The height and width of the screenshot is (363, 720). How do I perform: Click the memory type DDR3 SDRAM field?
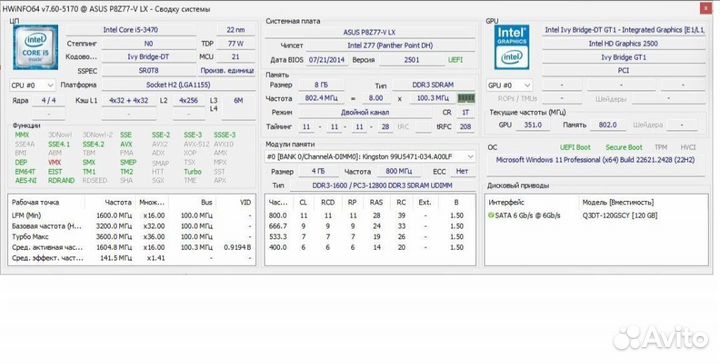433,85
